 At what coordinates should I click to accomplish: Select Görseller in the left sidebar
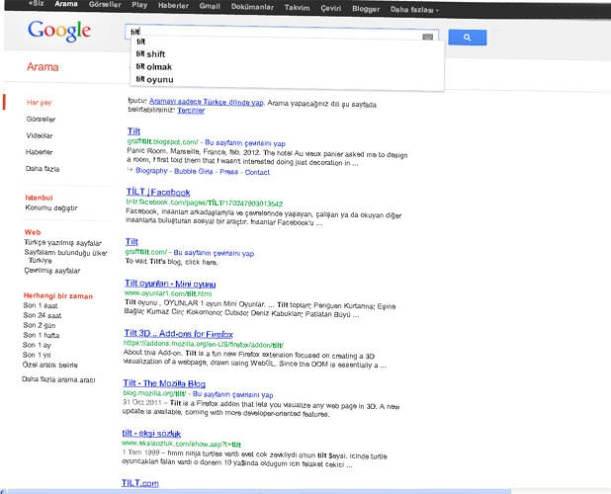[x=41, y=119]
